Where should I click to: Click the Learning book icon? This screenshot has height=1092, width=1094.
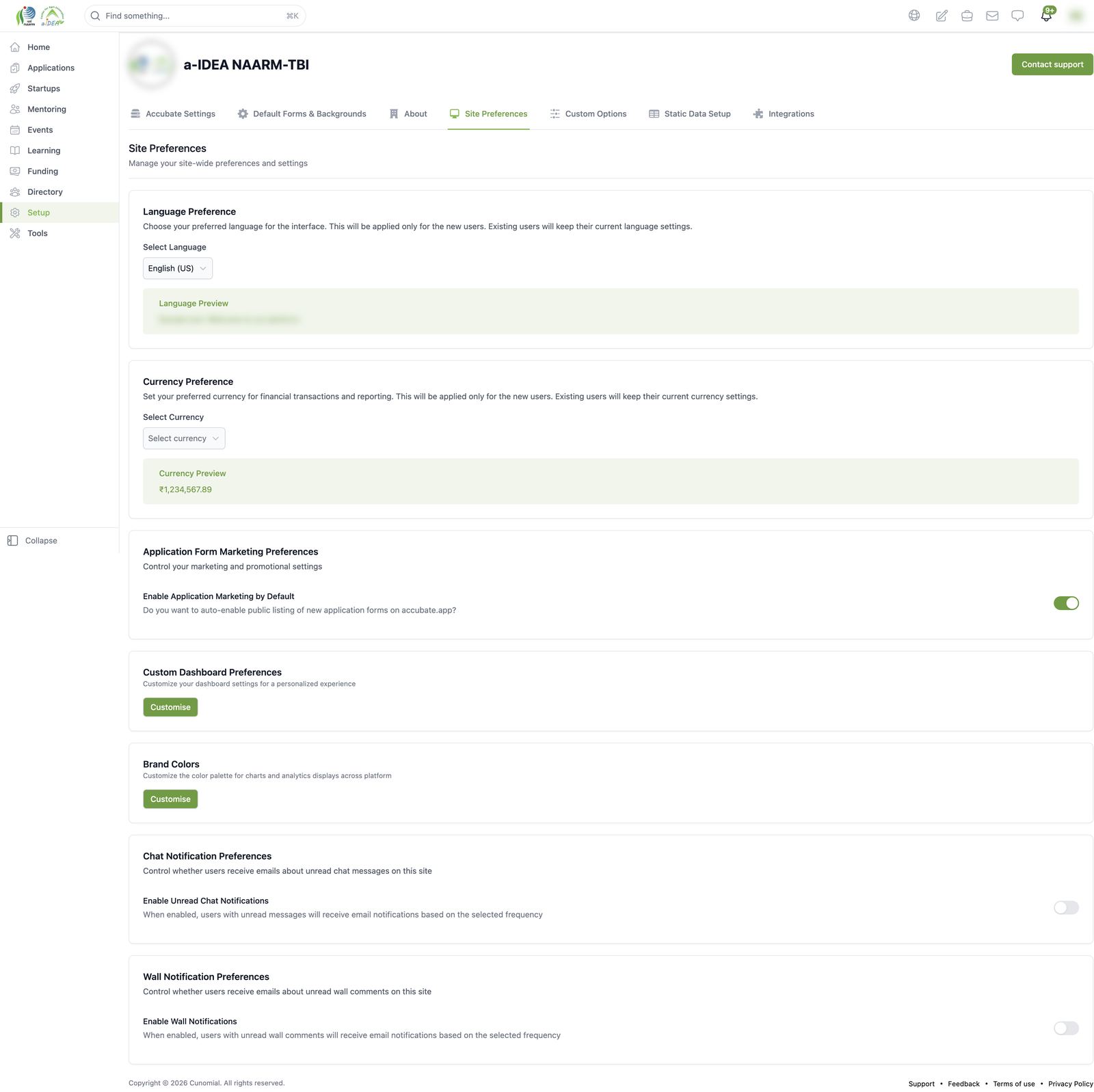point(15,150)
